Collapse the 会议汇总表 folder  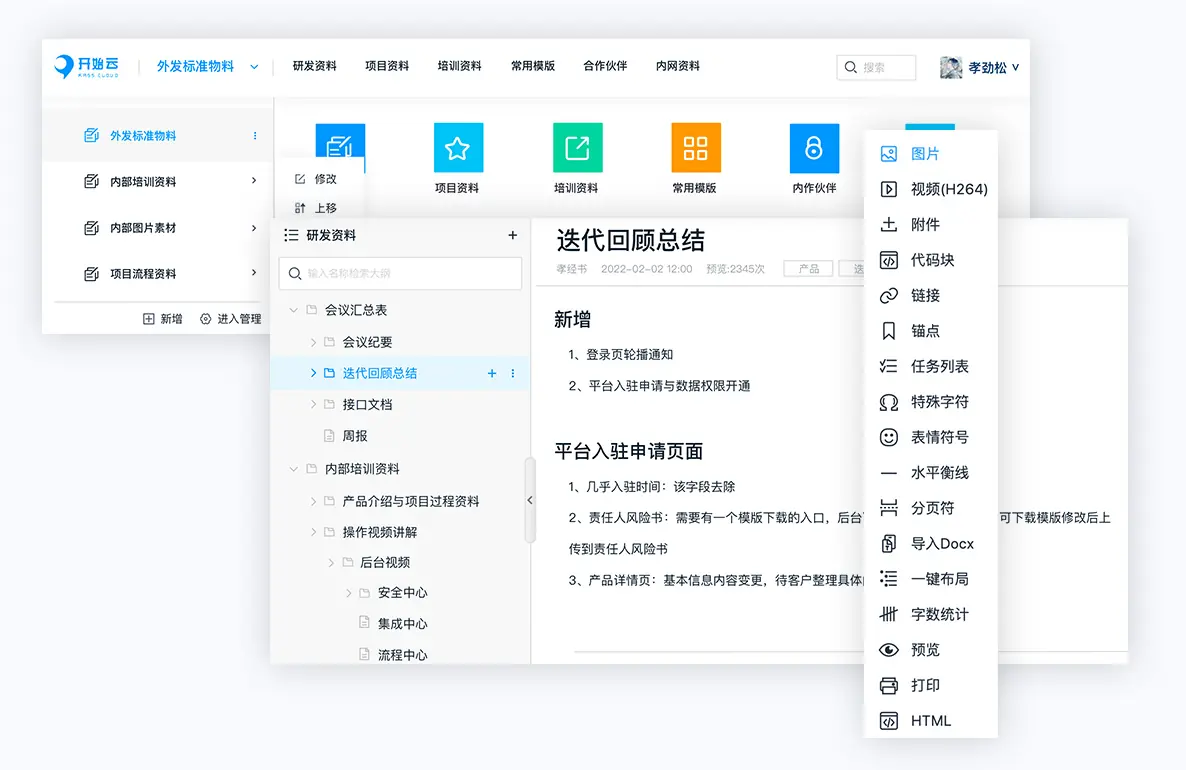pos(293,311)
